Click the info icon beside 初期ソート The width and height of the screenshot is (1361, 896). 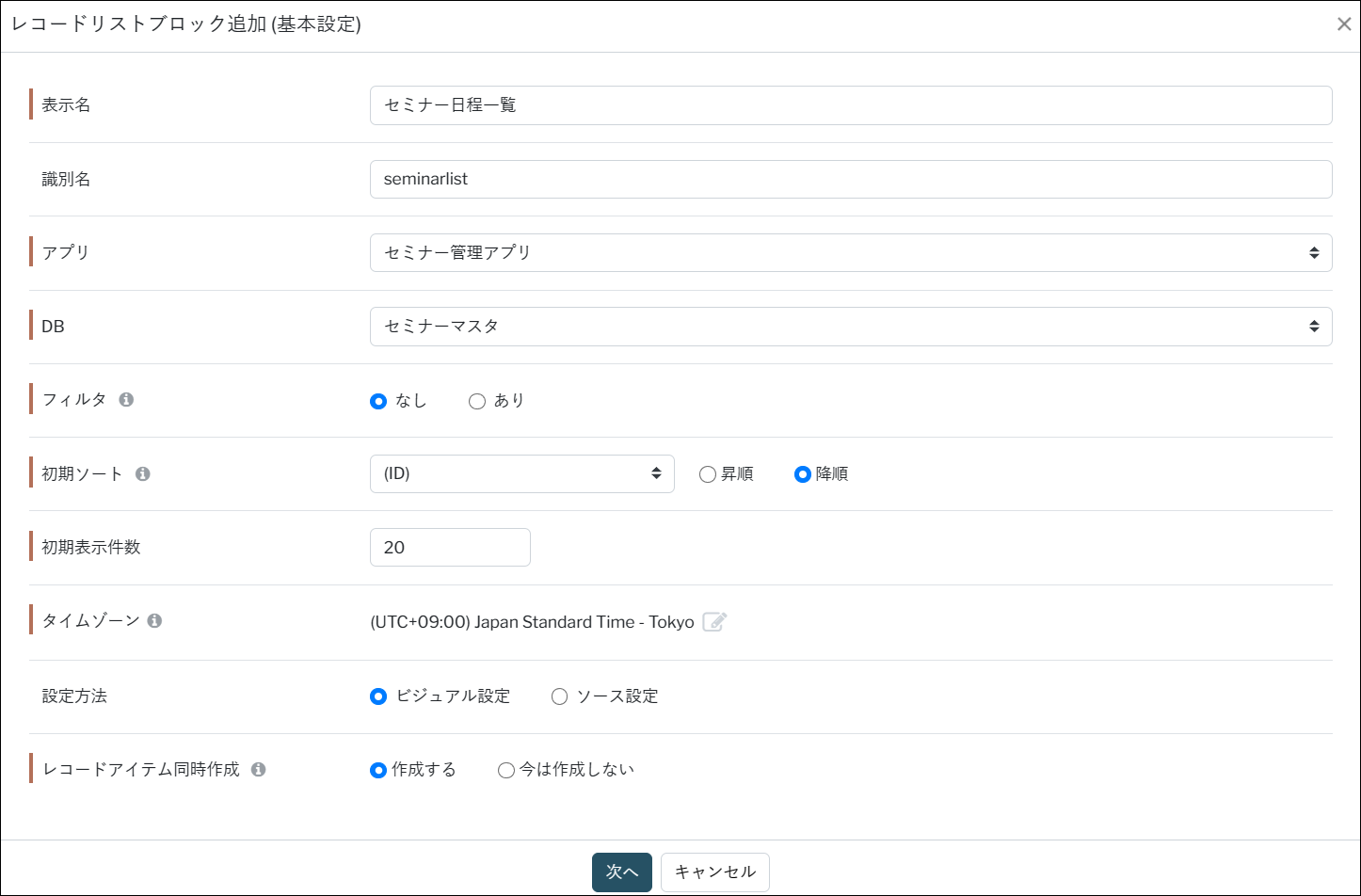[x=143, y=474]
